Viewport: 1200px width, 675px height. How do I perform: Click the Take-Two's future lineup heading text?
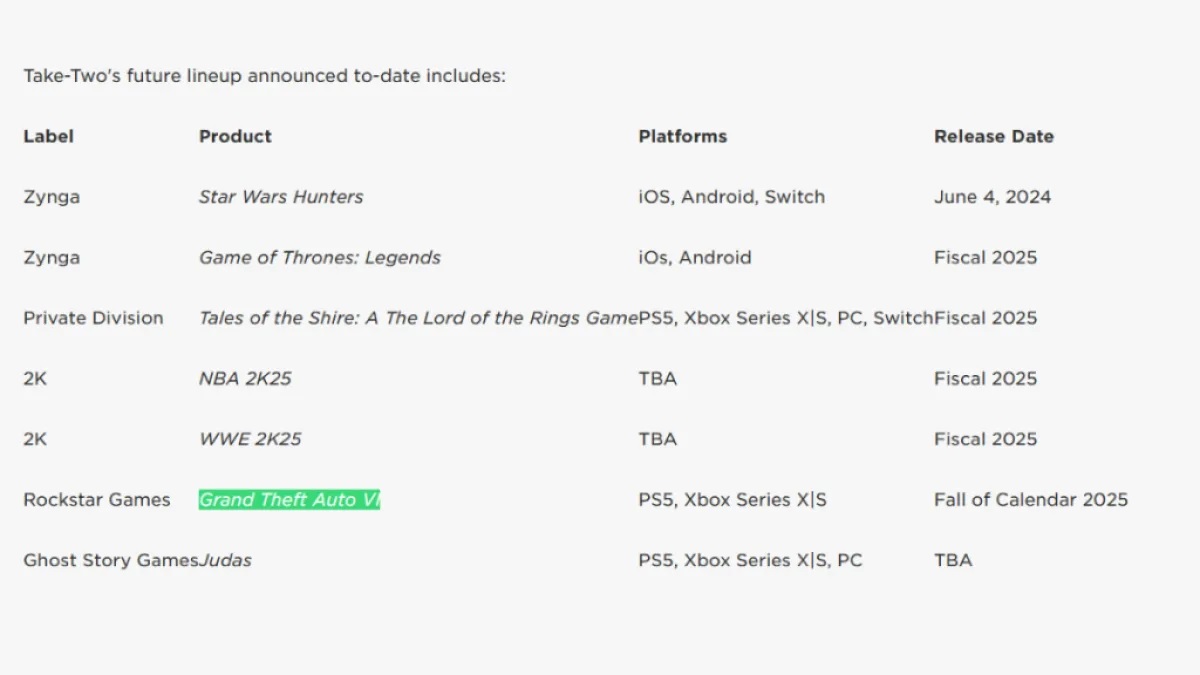(264, 76)
